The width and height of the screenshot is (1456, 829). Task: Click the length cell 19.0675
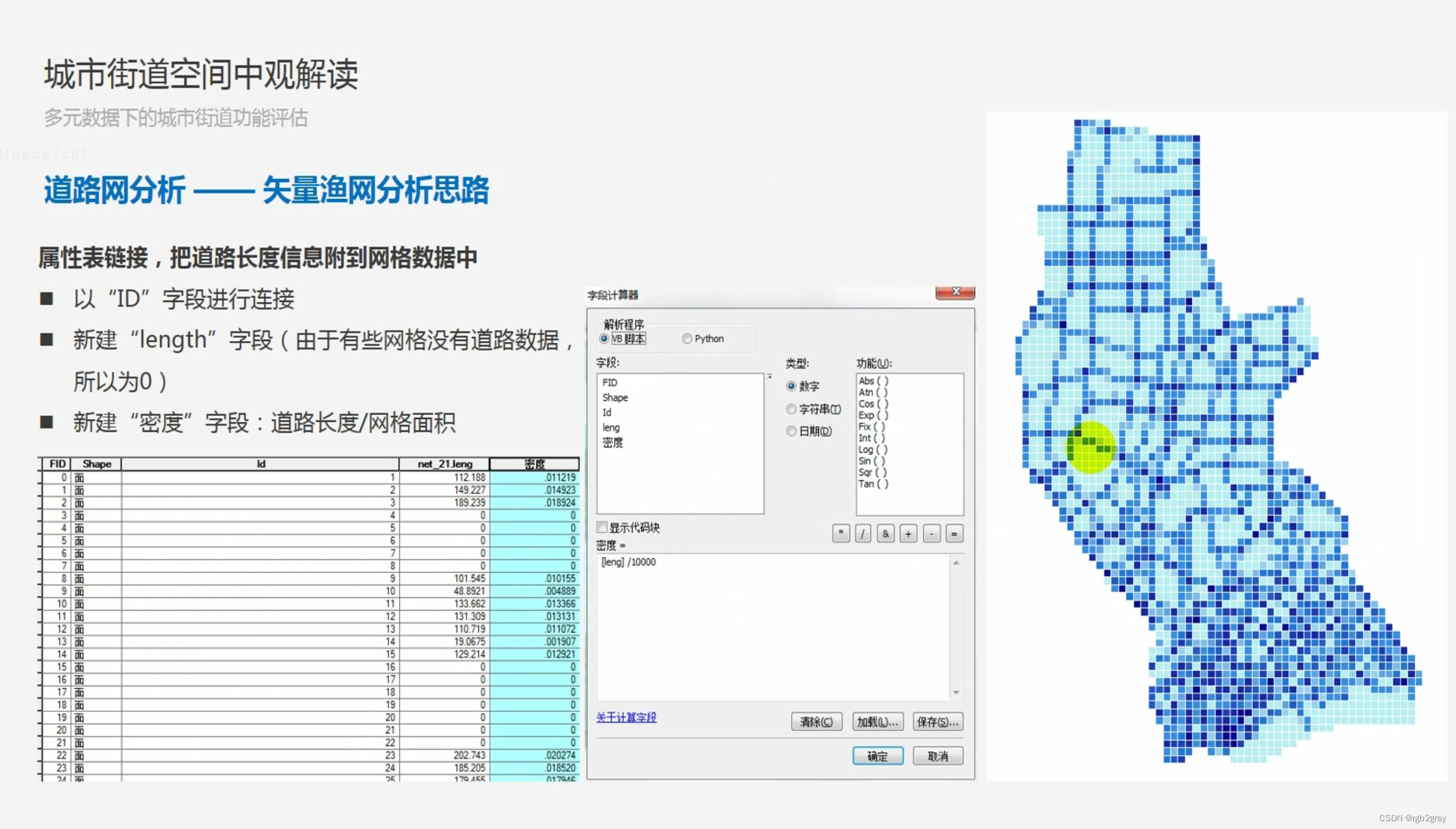[444, 642]
